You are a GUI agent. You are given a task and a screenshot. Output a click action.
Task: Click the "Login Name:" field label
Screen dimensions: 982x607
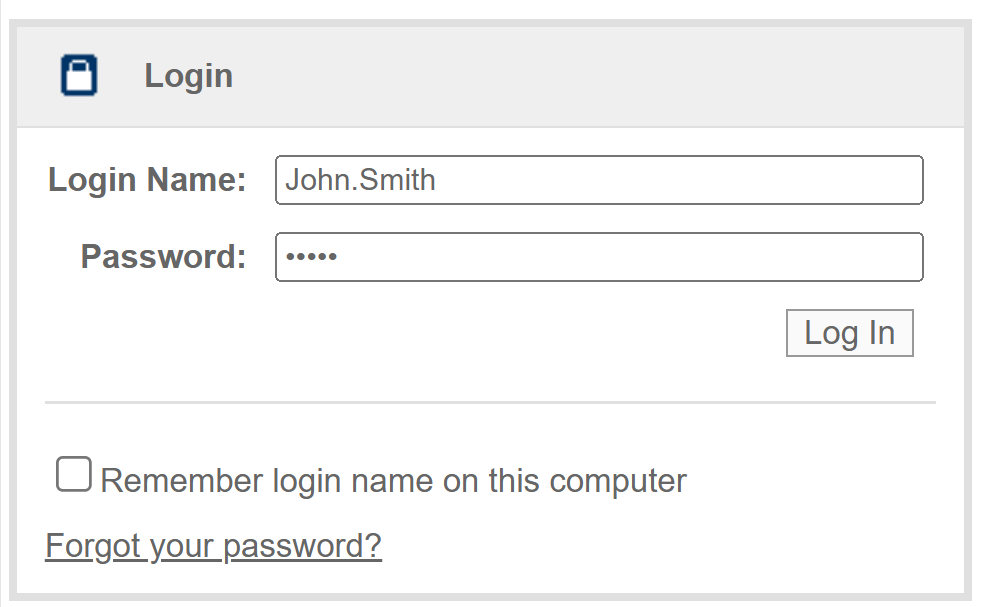coord(147,180)
